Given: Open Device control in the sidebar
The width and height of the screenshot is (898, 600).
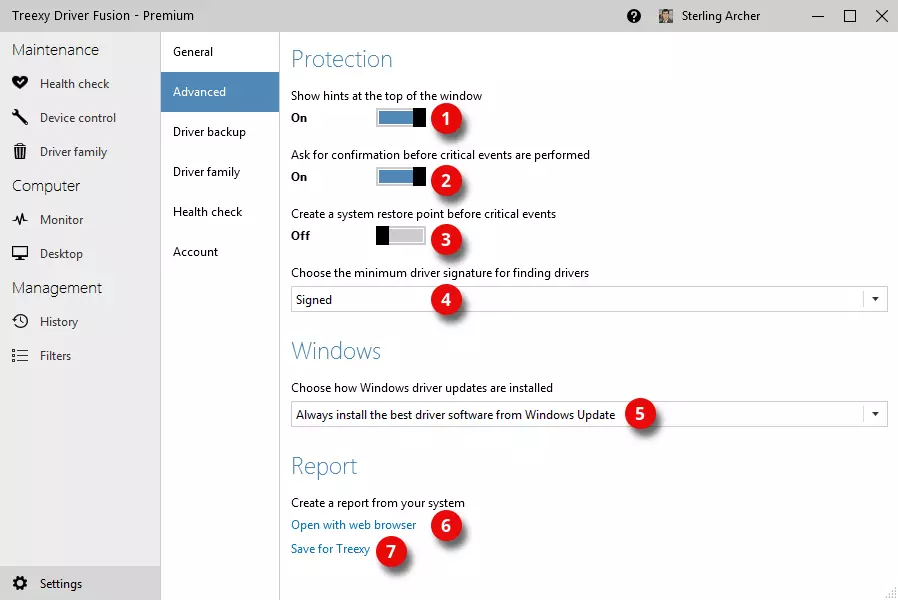Looking at the screenshot, I should click(x=78, y=117).
